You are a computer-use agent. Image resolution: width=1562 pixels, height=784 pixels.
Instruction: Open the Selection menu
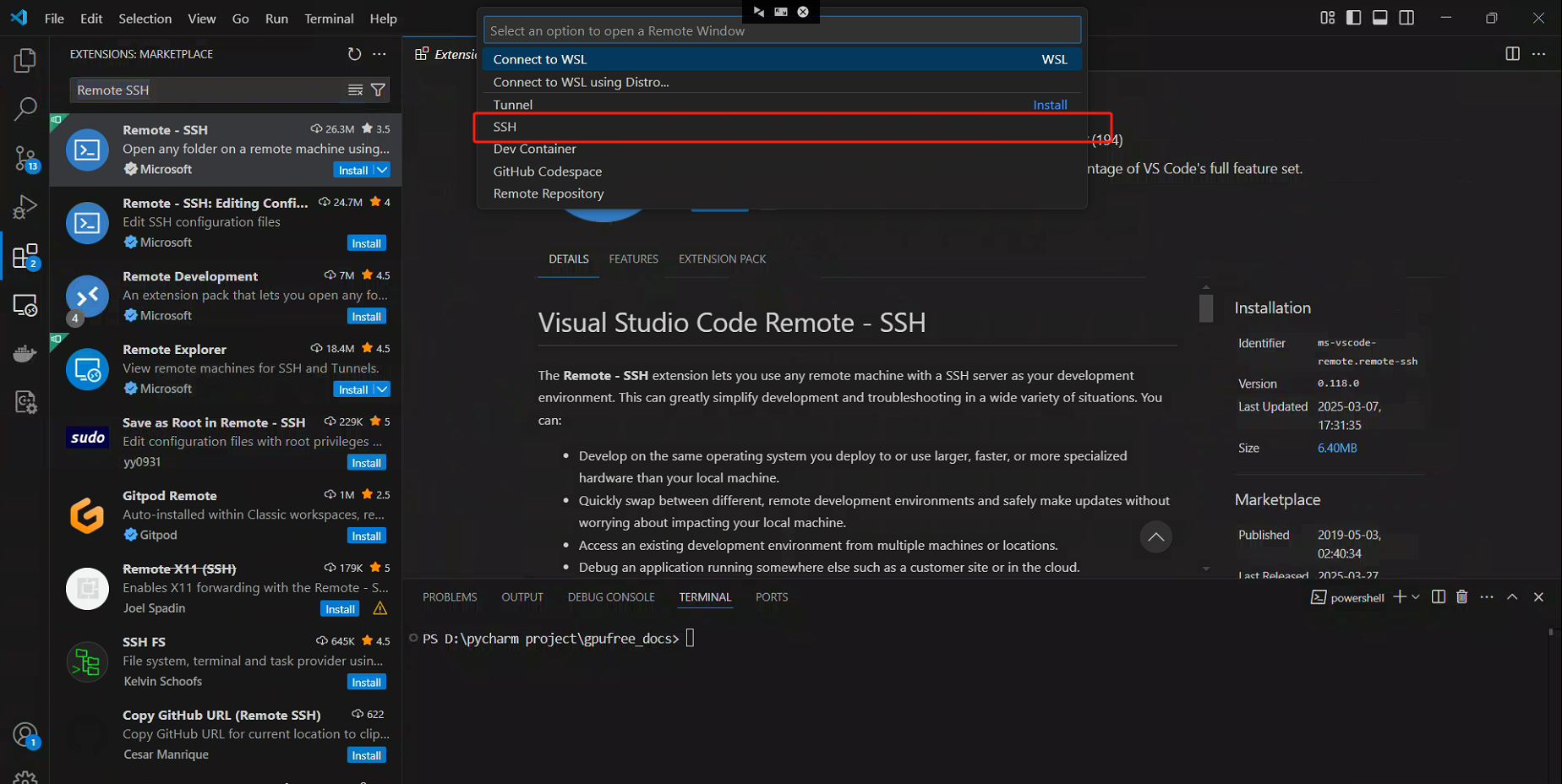point(145,19)
